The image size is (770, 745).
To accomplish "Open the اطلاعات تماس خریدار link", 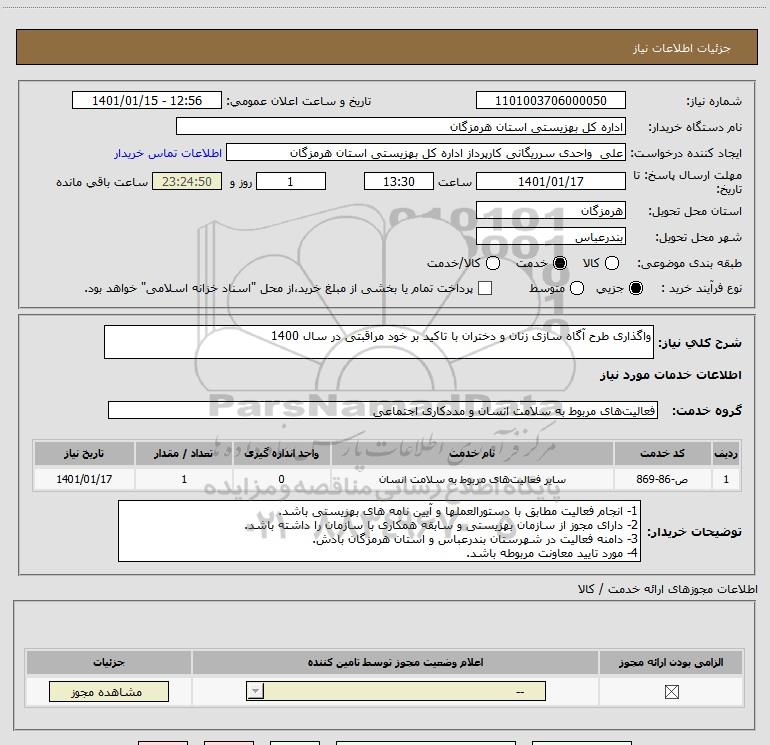I will [168, 153].
